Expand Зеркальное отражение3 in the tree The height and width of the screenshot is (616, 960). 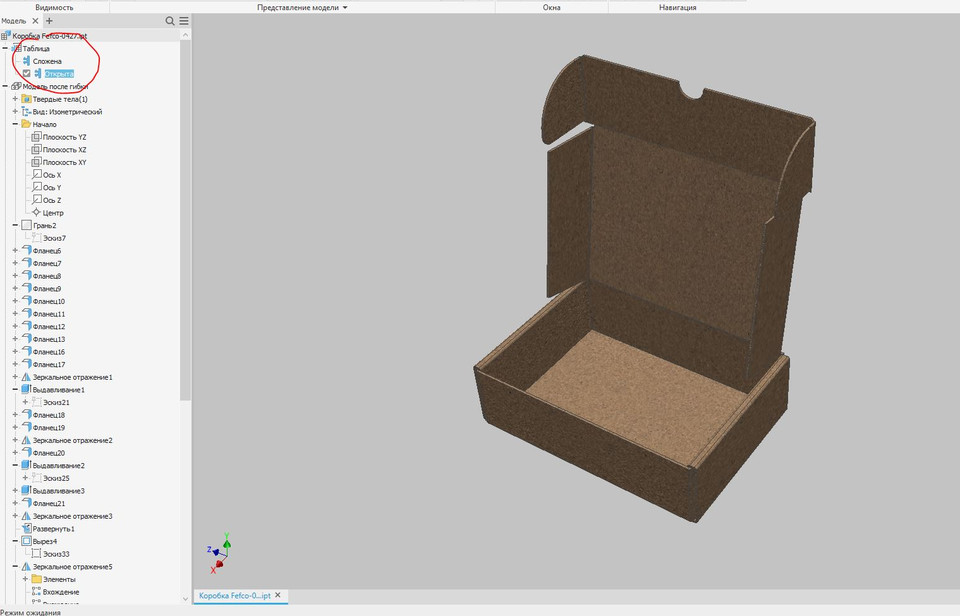pyautogui.click(x=14, y=515)
